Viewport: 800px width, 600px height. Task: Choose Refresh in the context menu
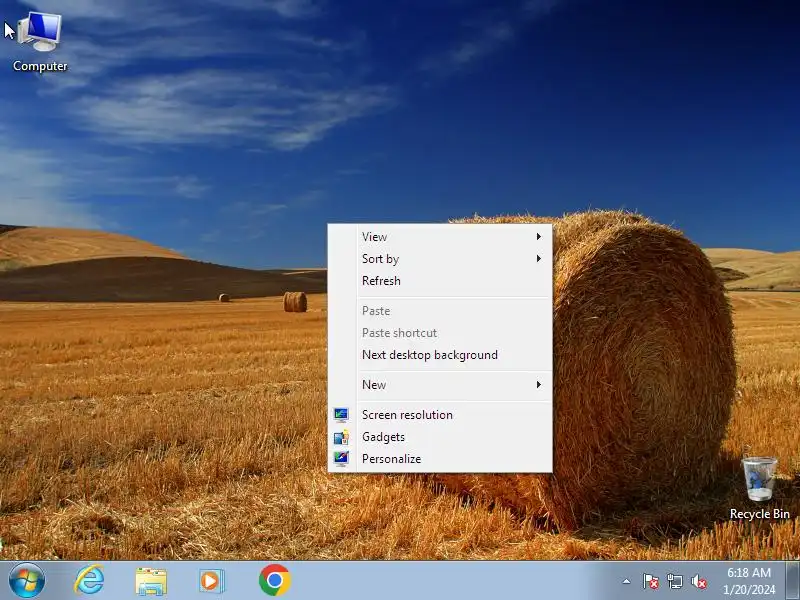pos(440,281)
